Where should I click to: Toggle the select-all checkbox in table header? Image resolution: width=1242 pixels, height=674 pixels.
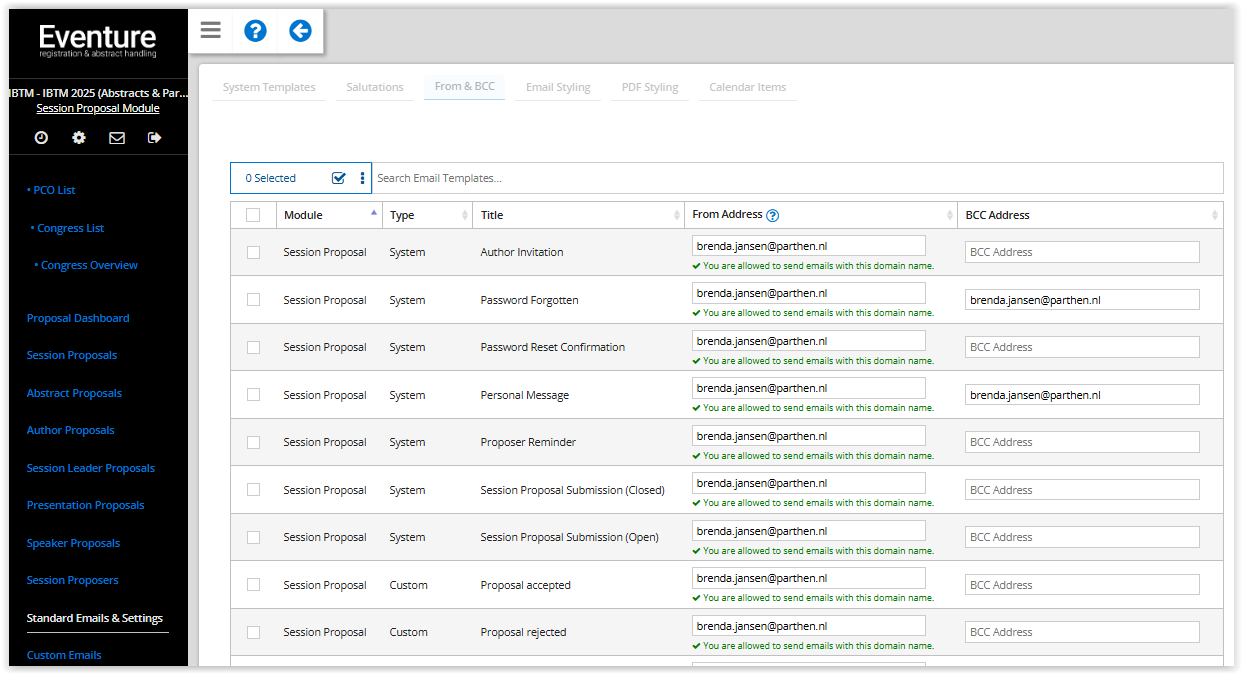click(x=253, y=215)
